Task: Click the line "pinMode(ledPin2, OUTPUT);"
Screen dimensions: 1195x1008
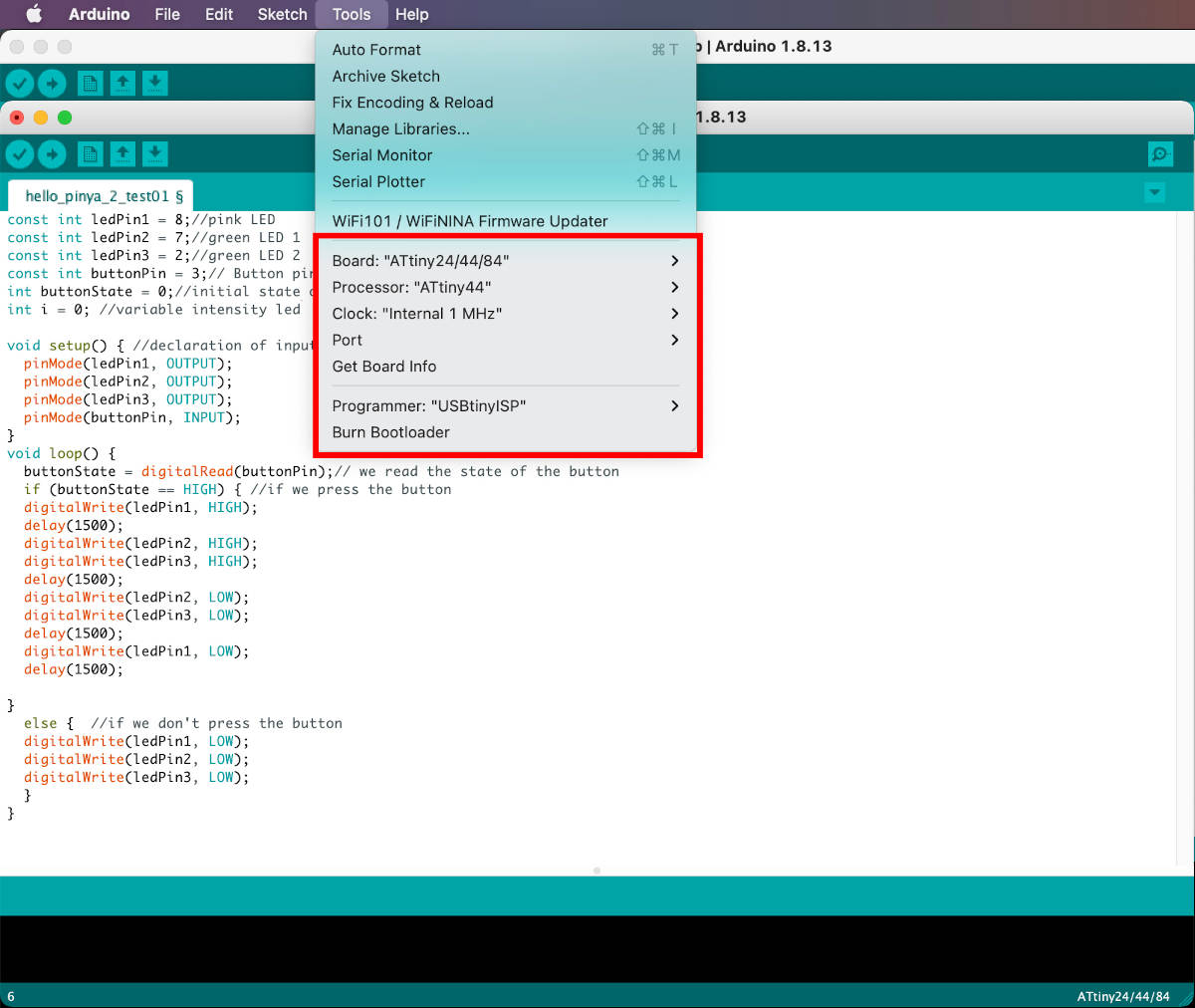Action: click(127, 381)
